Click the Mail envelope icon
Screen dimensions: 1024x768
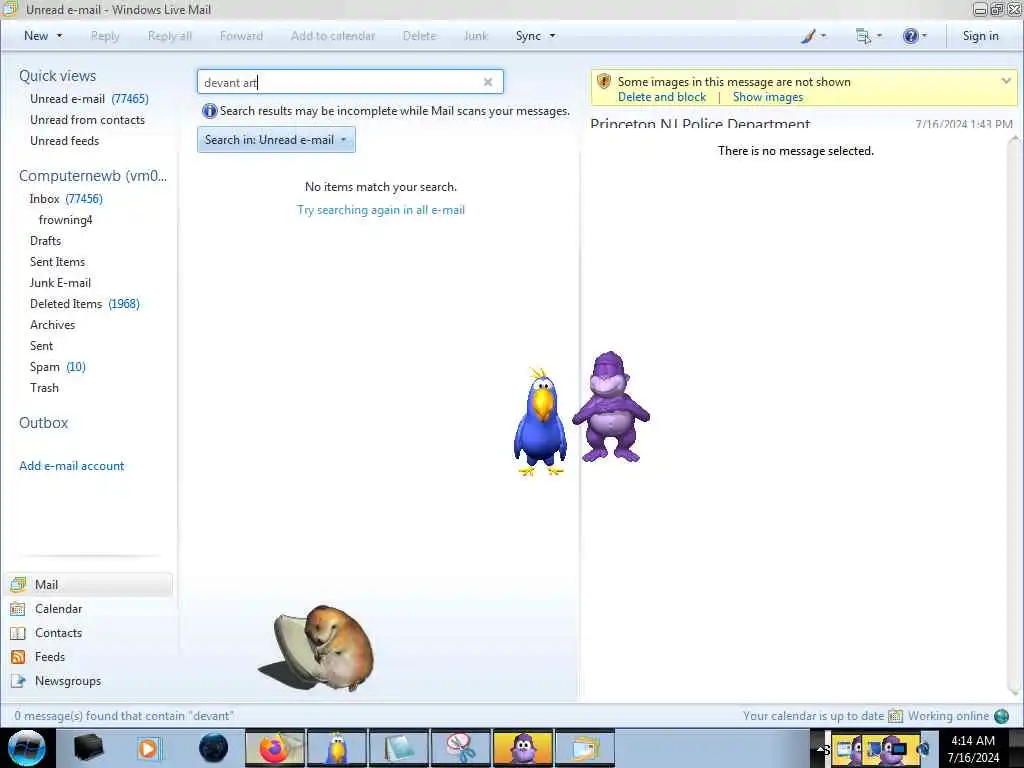pos(18,584)
